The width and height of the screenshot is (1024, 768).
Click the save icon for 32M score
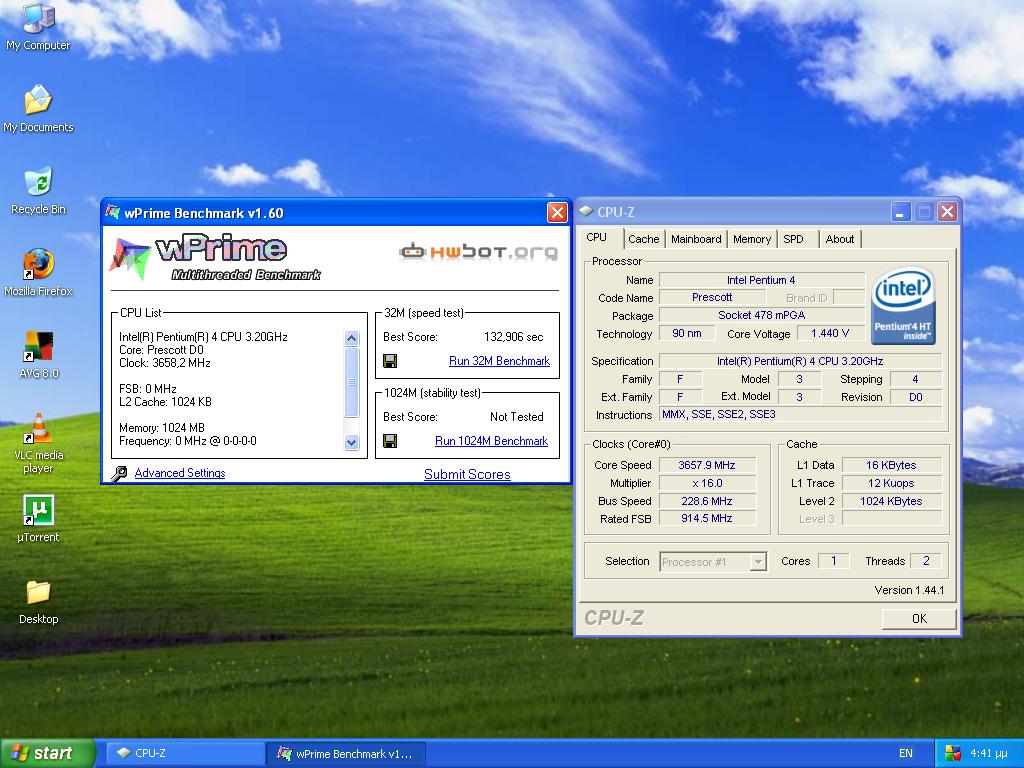[x=391, y=361]
